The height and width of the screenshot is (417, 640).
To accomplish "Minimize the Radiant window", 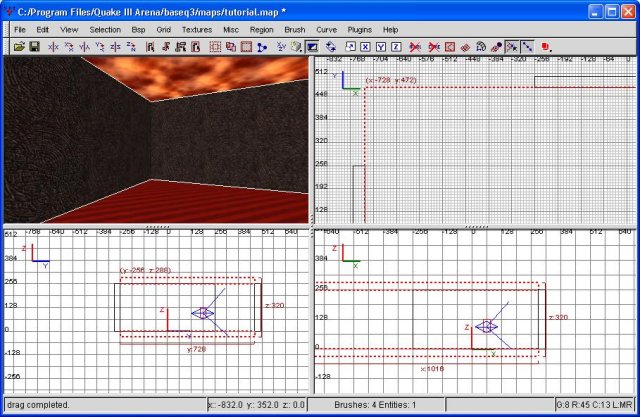I will [595, 12].
